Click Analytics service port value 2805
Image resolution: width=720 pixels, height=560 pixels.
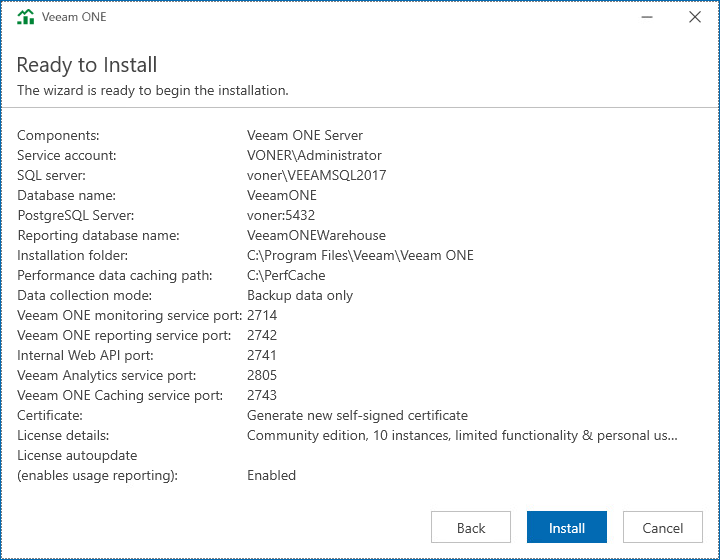(262, 375)
